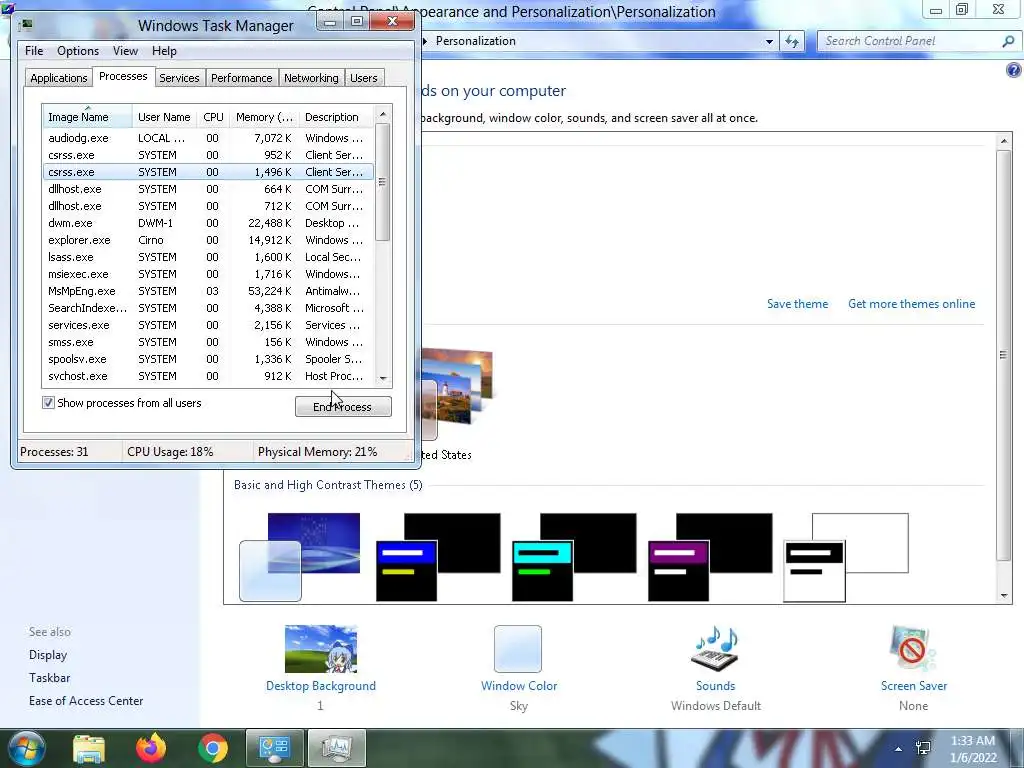Open the Start menu orb
This screenshot has height=768, width=1024.
pyautogui.click(x=25, y=748)
